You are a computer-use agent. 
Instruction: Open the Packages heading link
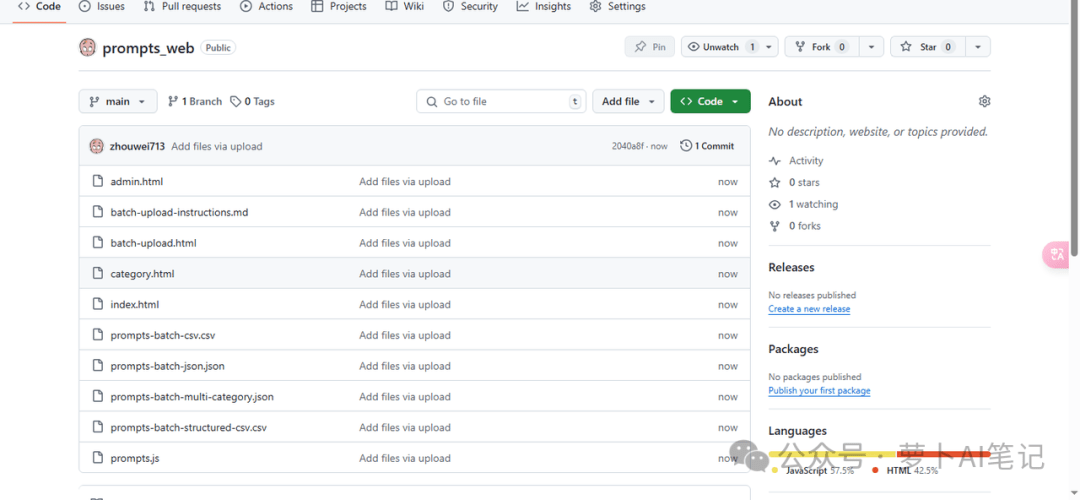[x=793, y=349]
